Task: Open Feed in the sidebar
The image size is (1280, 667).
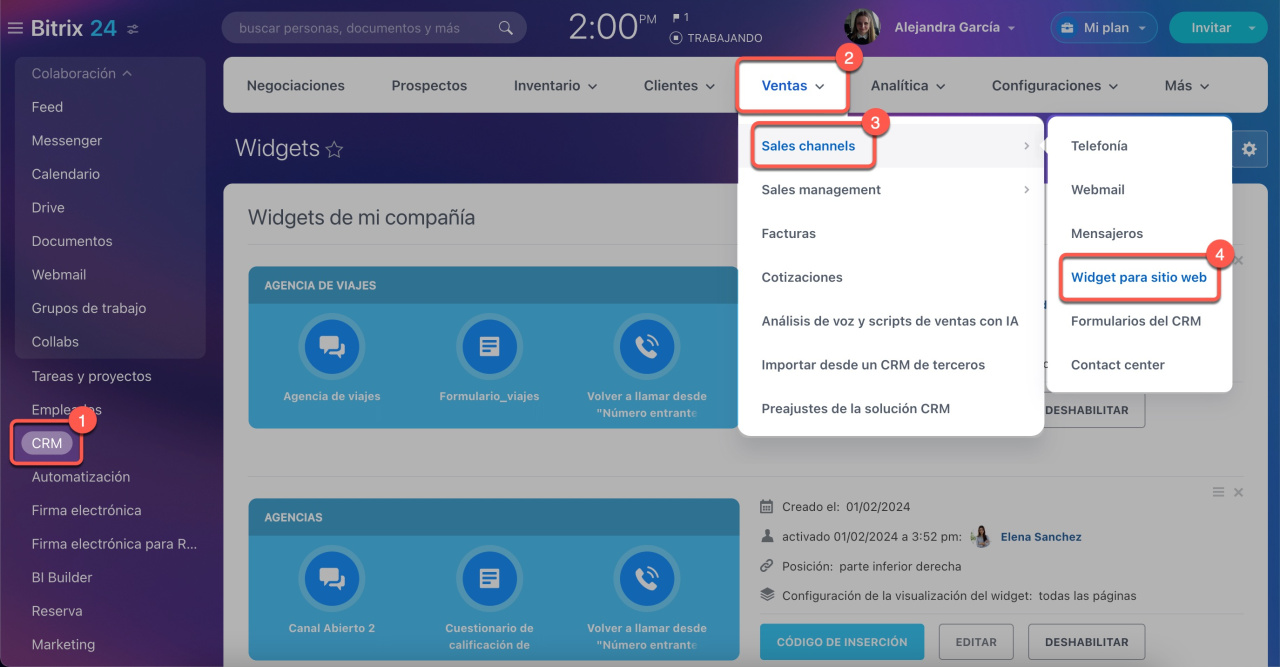Action: click(47, 107)
